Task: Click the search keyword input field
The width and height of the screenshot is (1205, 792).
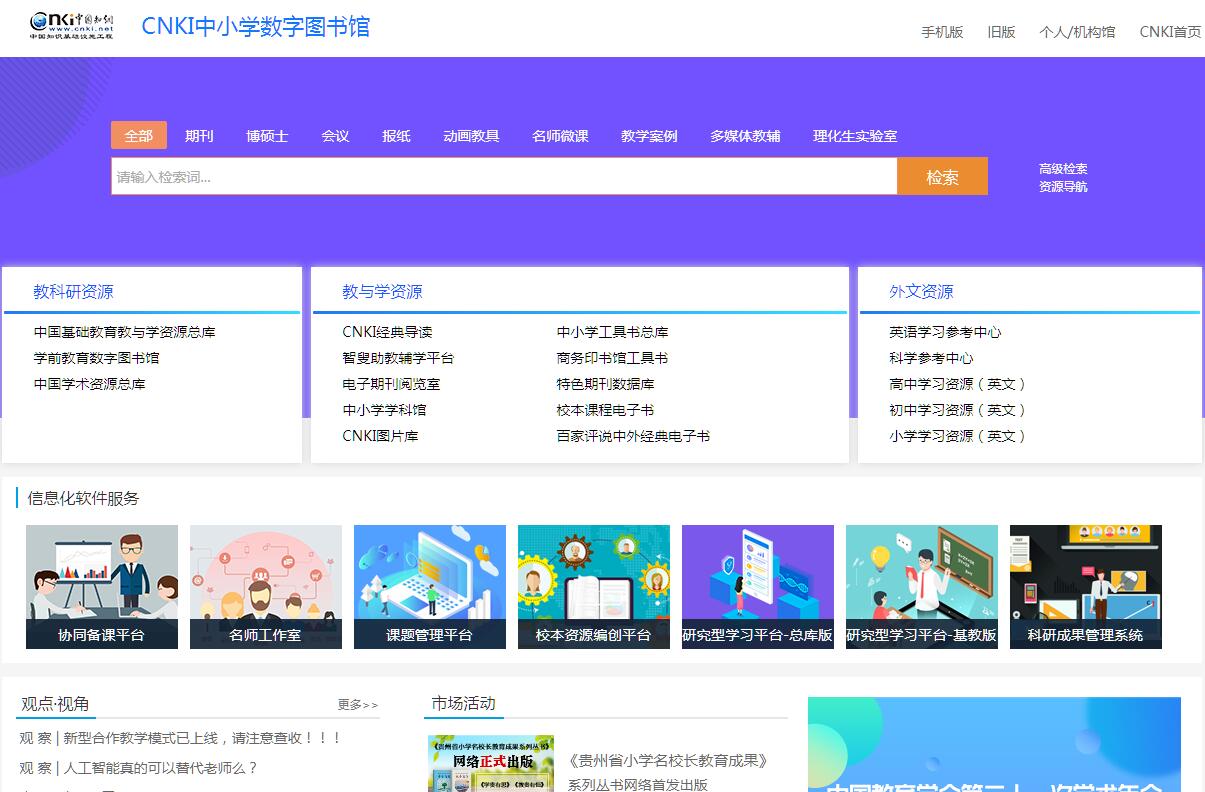Action: (504, 177)
